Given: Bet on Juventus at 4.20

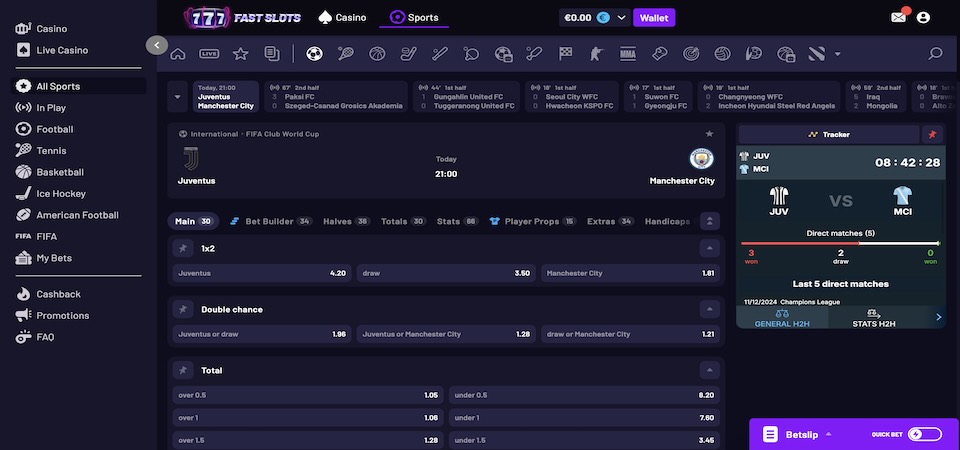Looking at the screenshot, I should point(262,273).
